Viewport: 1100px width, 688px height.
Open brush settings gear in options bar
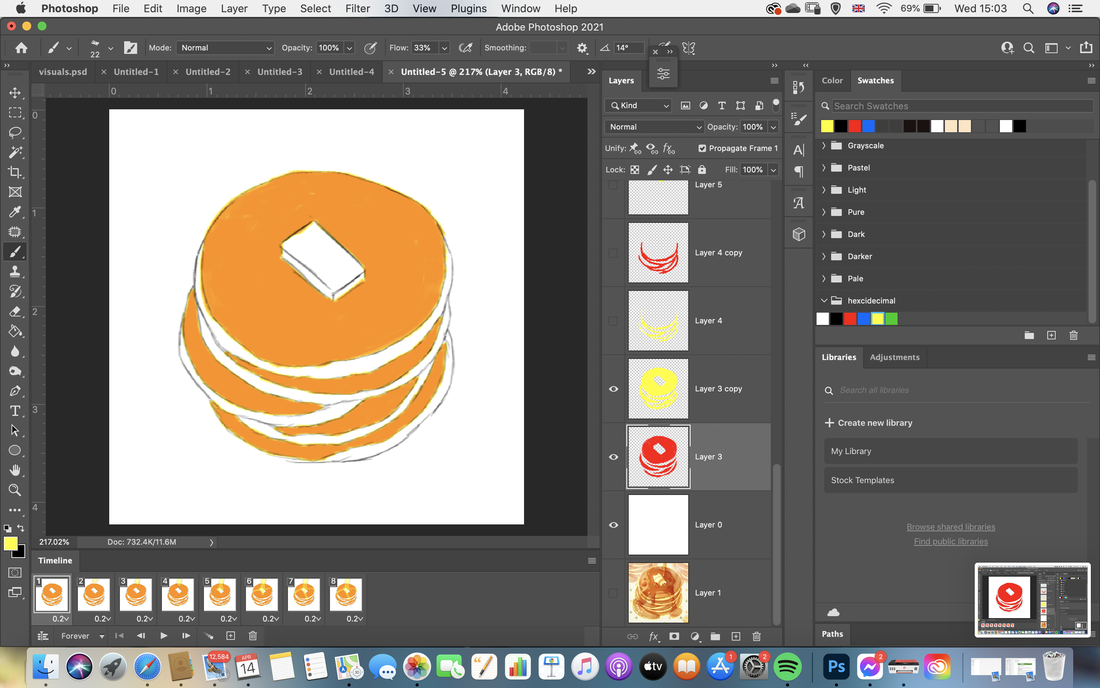coord(582,48)
